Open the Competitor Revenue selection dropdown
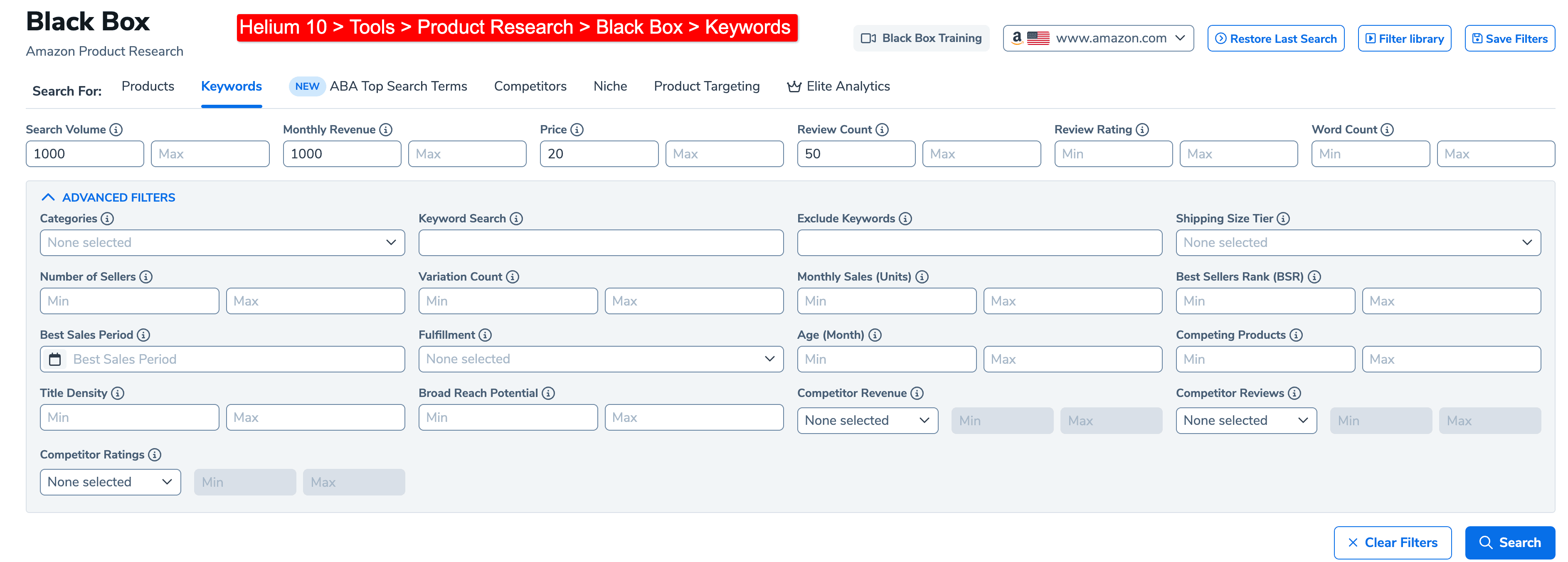 click(x=868, y=421)
